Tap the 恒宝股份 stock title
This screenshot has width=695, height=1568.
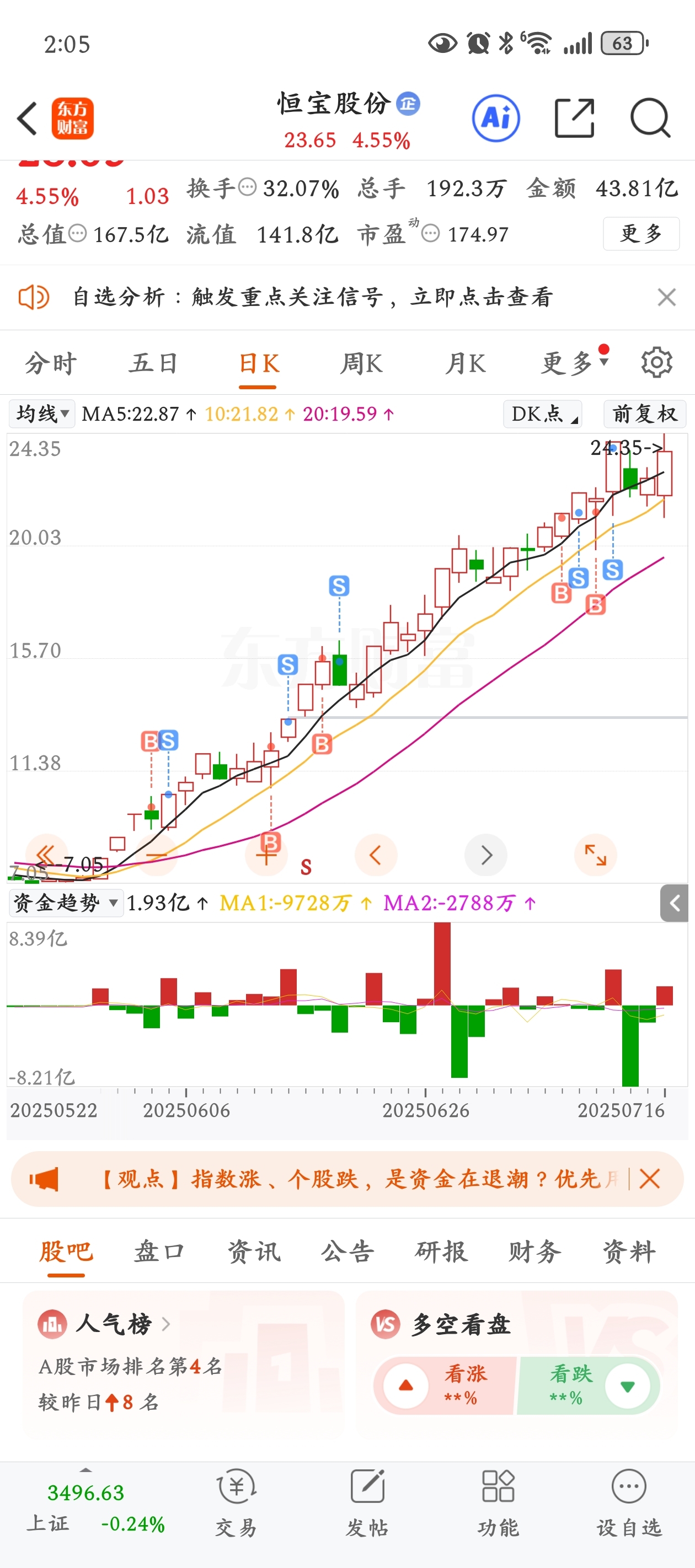(334, 104)
